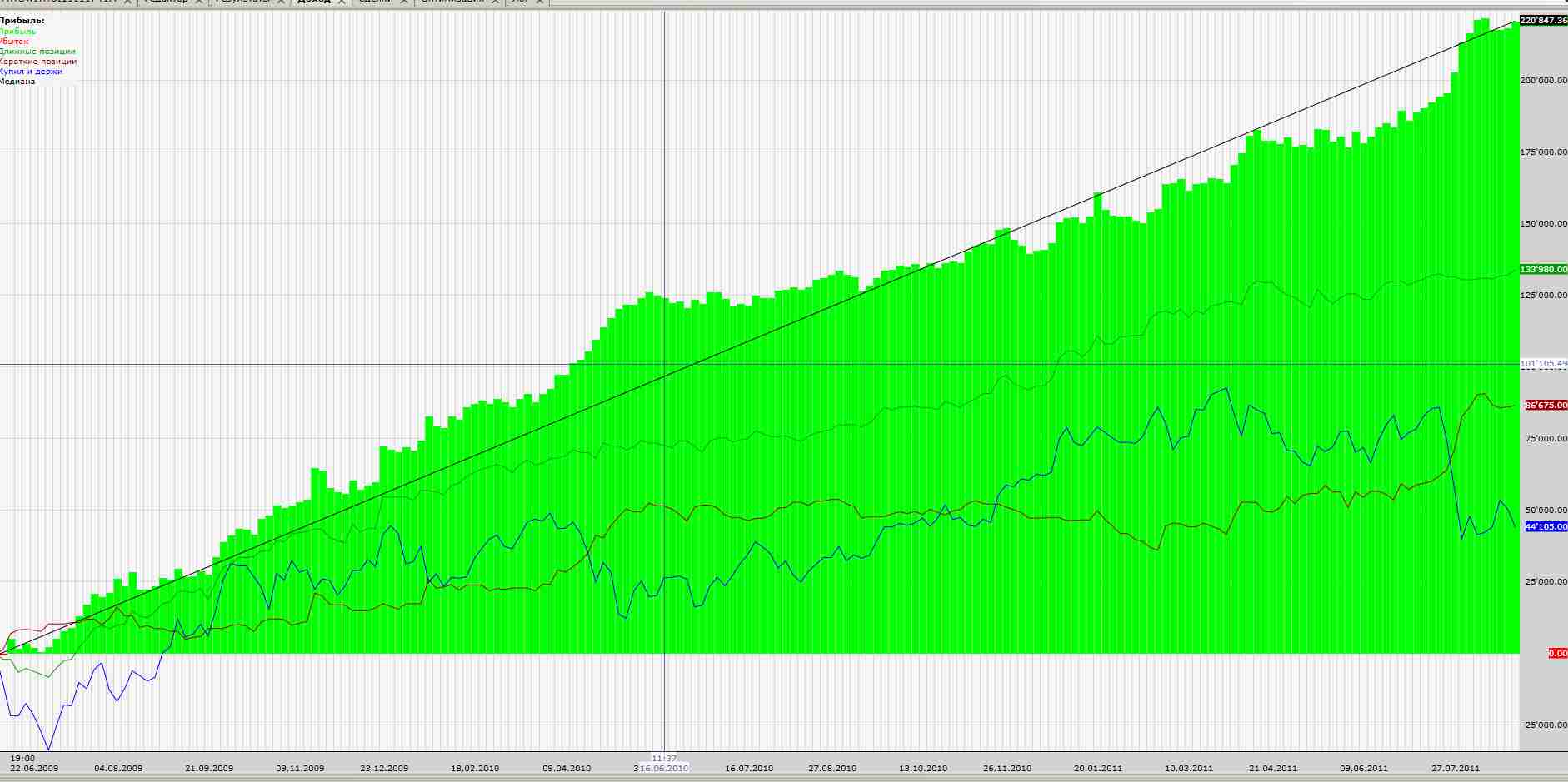
Task: Click the 19:00 time label
Action: pyautogui.click(x=22, y=759)
